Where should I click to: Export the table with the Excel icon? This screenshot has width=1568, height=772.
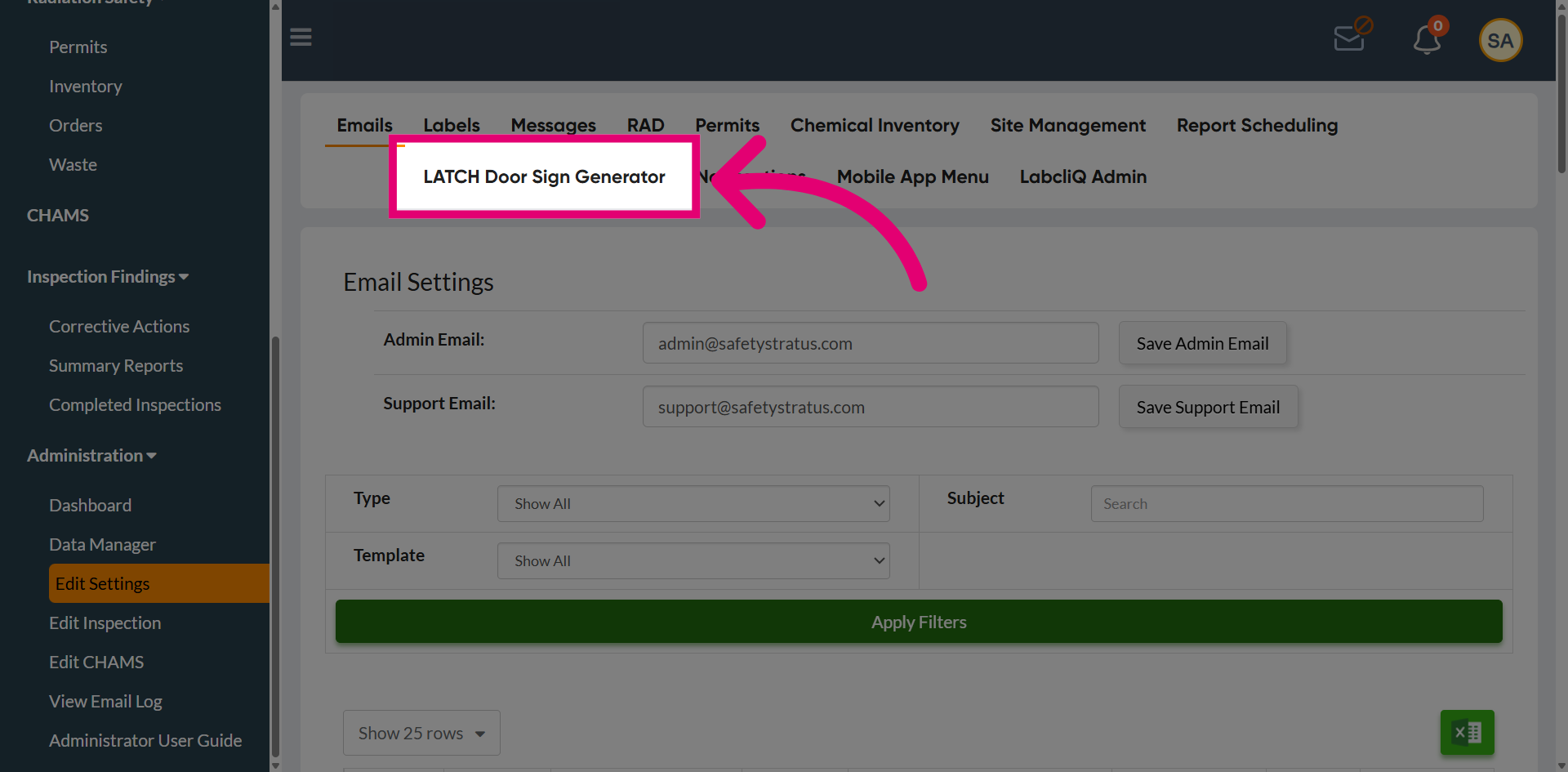point(1467,732)
